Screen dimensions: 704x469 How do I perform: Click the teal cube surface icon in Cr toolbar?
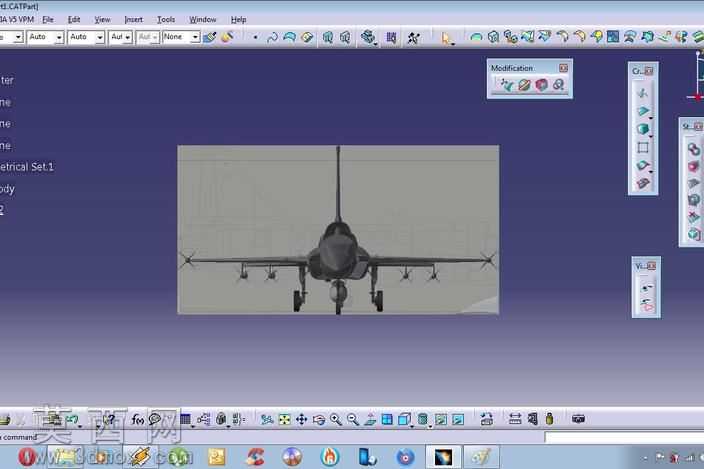point(643,129)
